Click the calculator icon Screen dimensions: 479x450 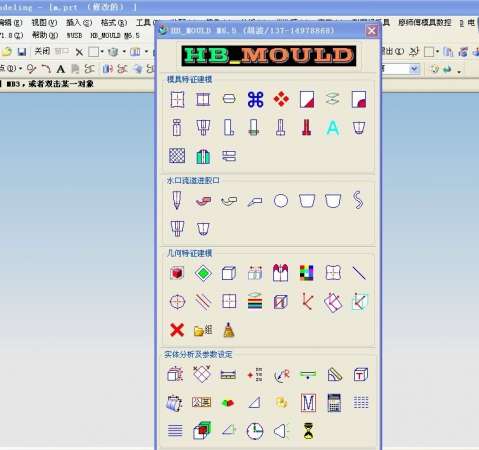point(334,403)
